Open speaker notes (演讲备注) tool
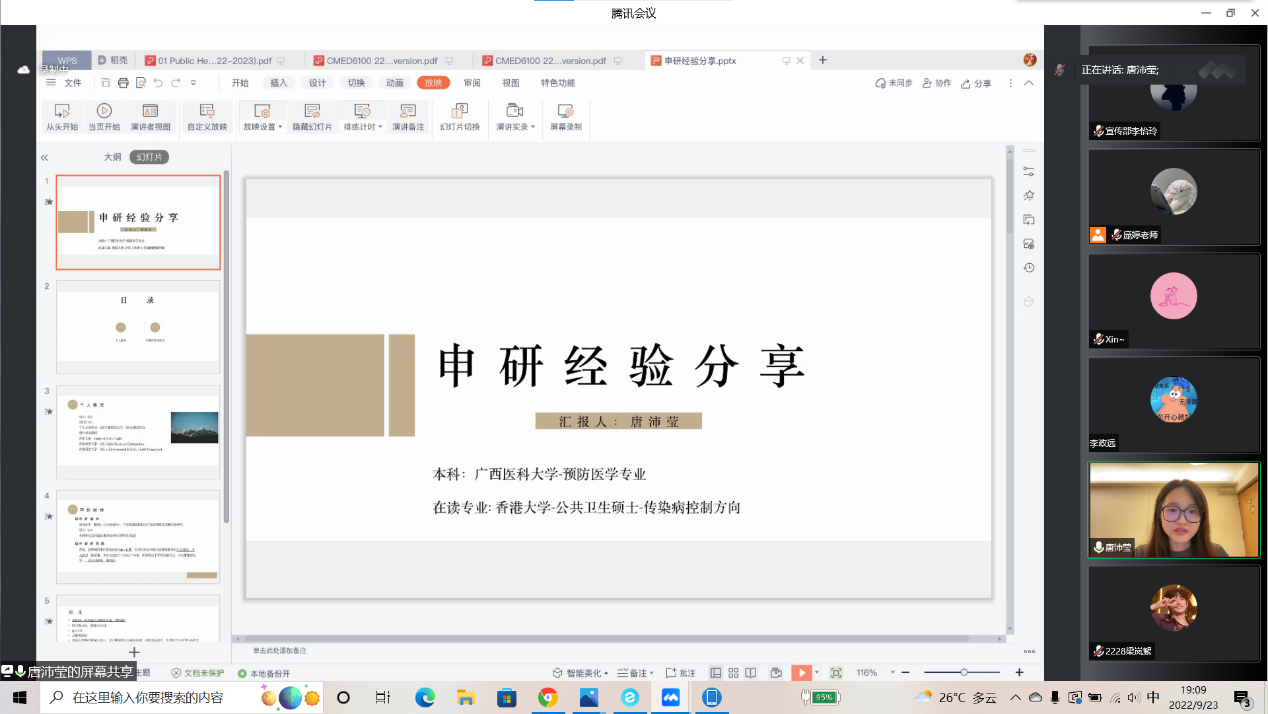 point(408,117)
